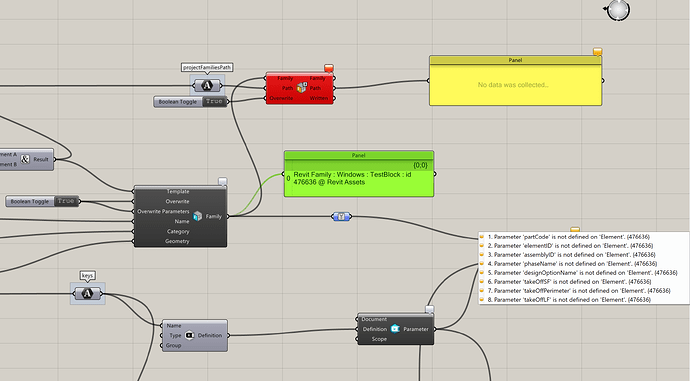Viewport: 690px width, 381px height.
Task: Click the New Family component cube icon
Action: [x=198, y=216]
